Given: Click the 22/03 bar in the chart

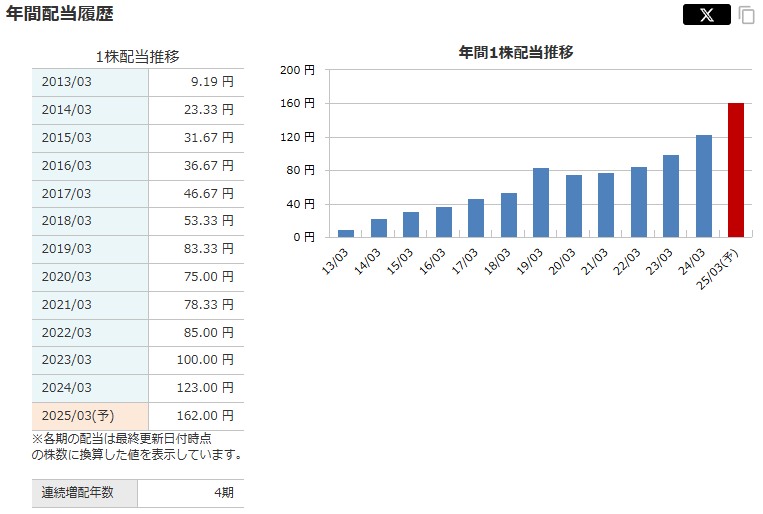Looking at the screenshot, I should pyautogui.click(x=638, y=202).
